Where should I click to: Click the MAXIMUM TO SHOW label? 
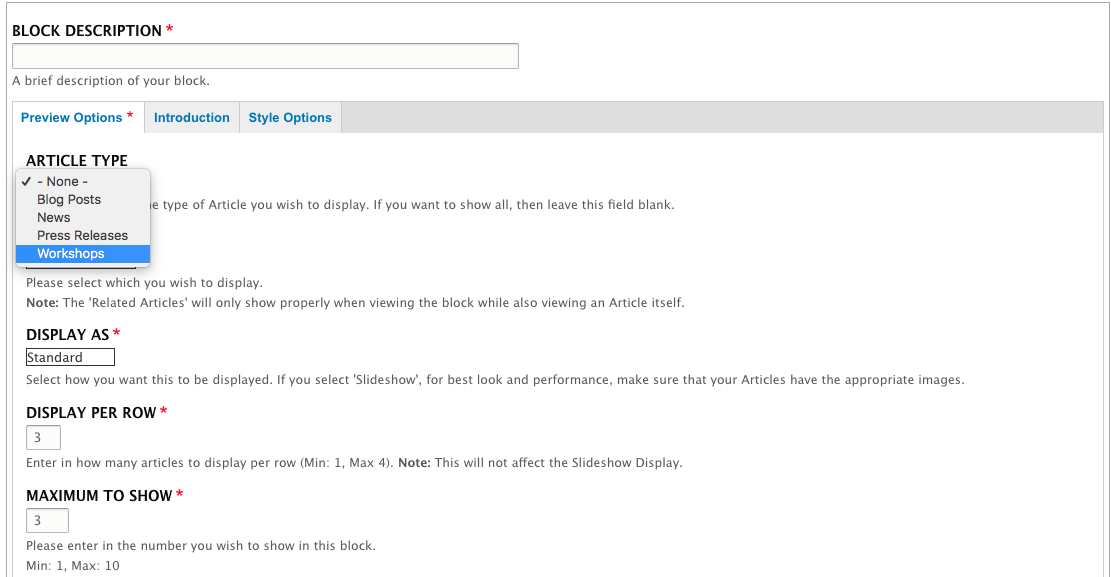pyautogui.click(x=99, y=496)
